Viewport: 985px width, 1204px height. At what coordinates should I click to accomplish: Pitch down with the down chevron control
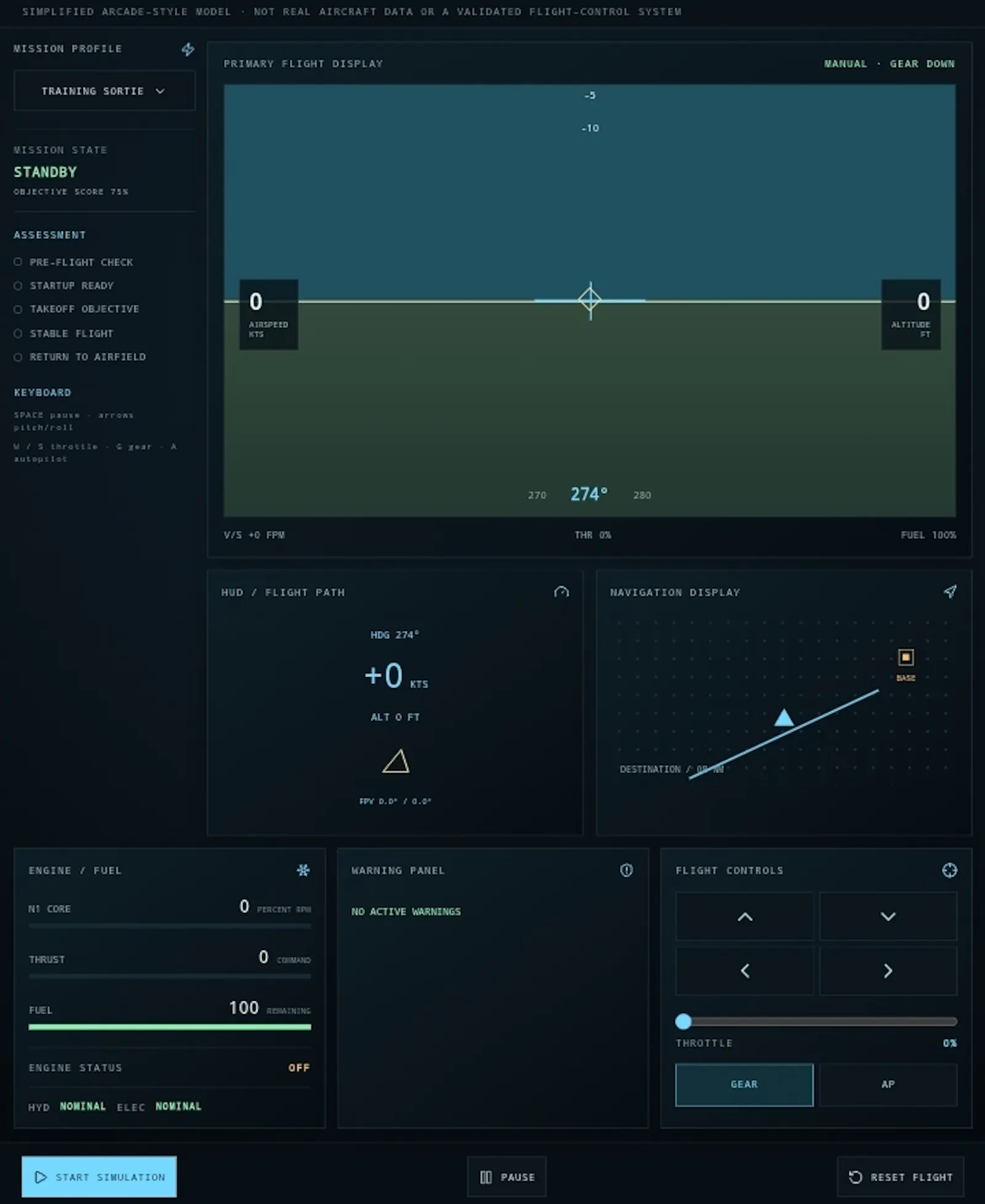[888, 916]
